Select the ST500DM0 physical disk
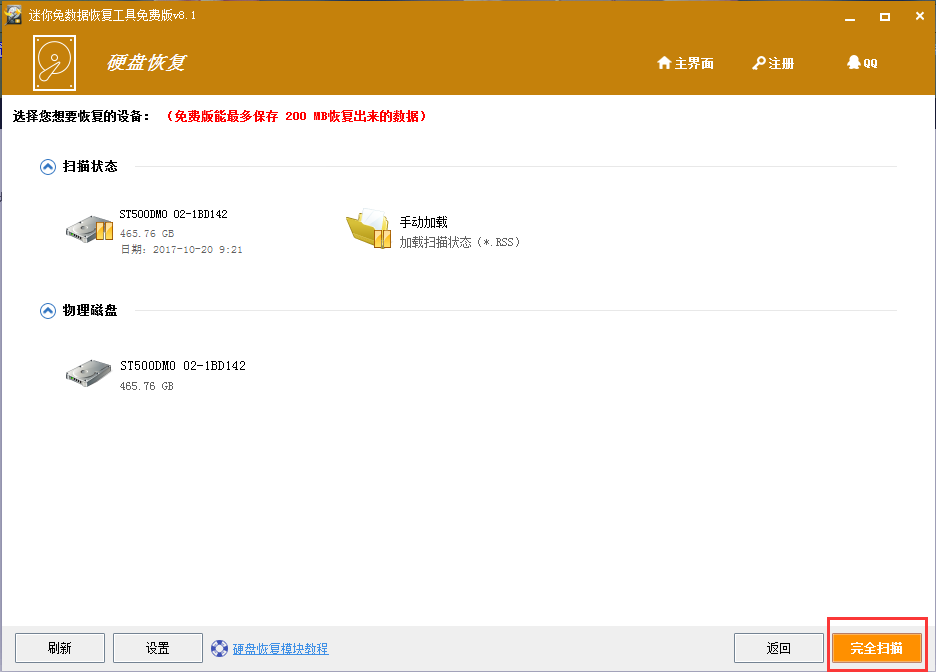Screen dimensions: 936x672 pyautogui.click(x=88, y=372)
